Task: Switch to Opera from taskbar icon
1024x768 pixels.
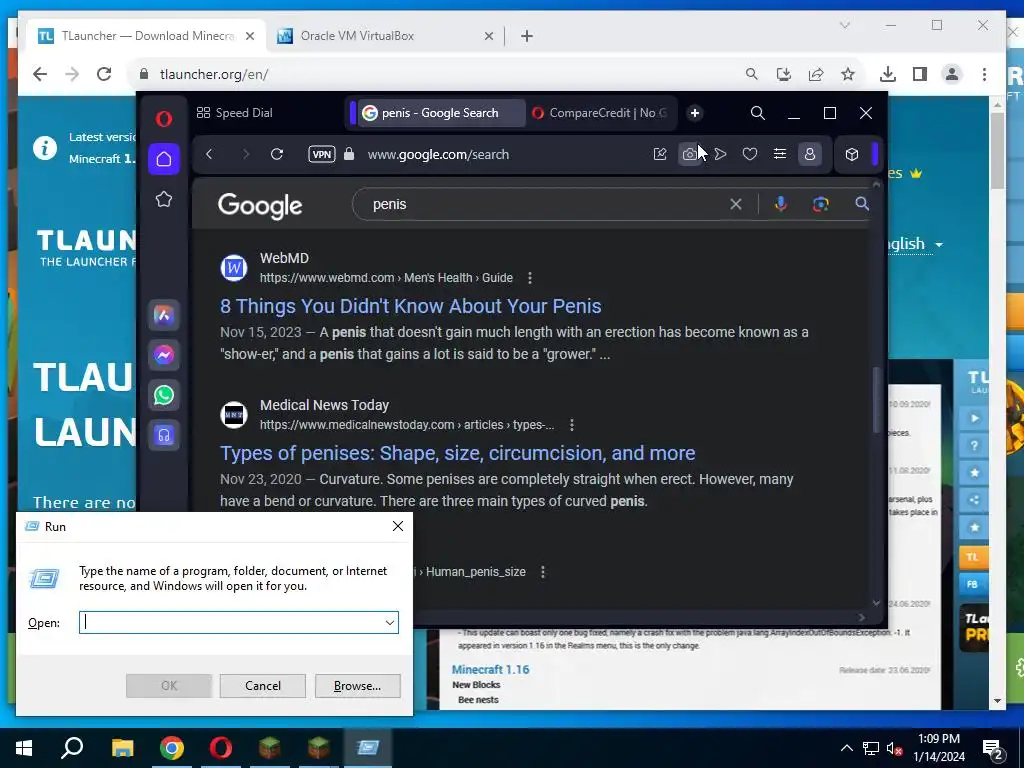Action: pos(221,748)
